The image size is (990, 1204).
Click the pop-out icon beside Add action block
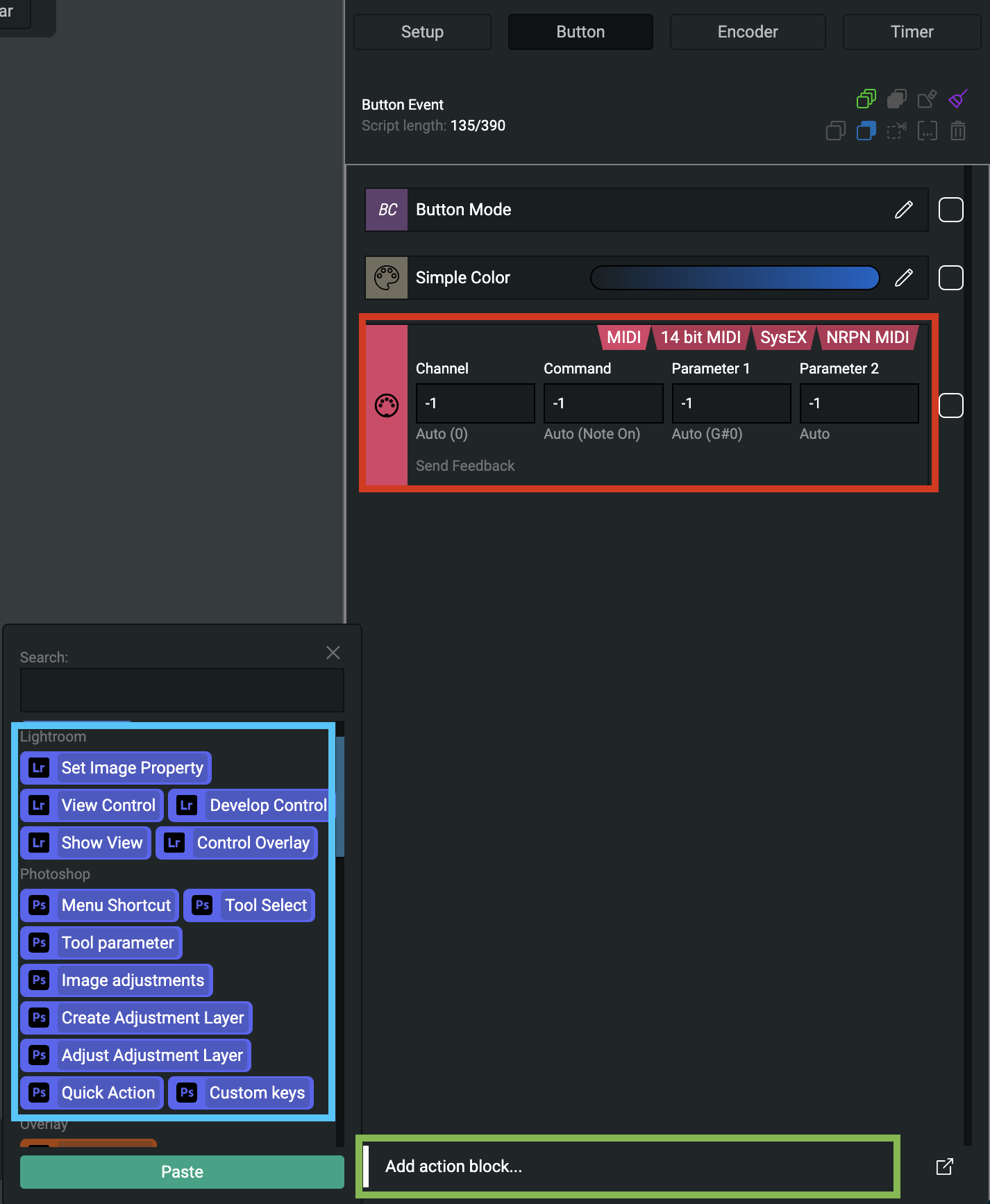(944, 1167)
